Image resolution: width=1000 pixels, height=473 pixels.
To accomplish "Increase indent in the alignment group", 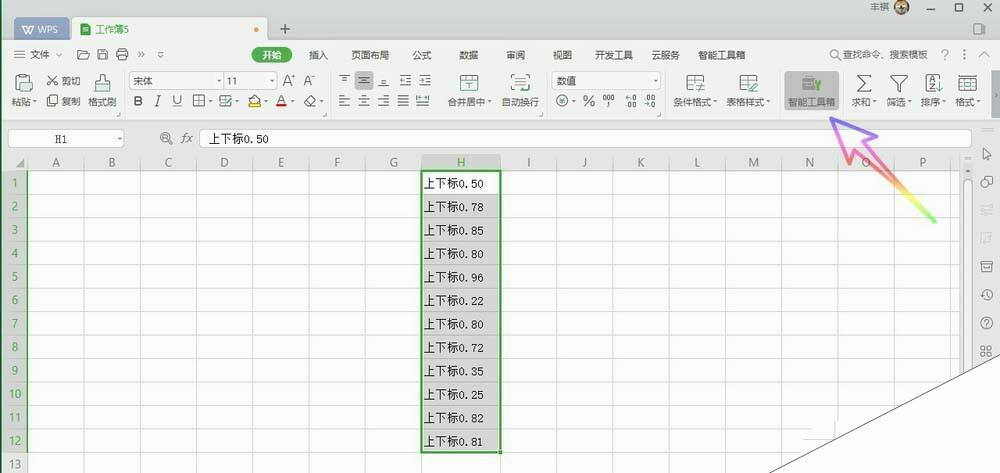I will coord(425,80).
